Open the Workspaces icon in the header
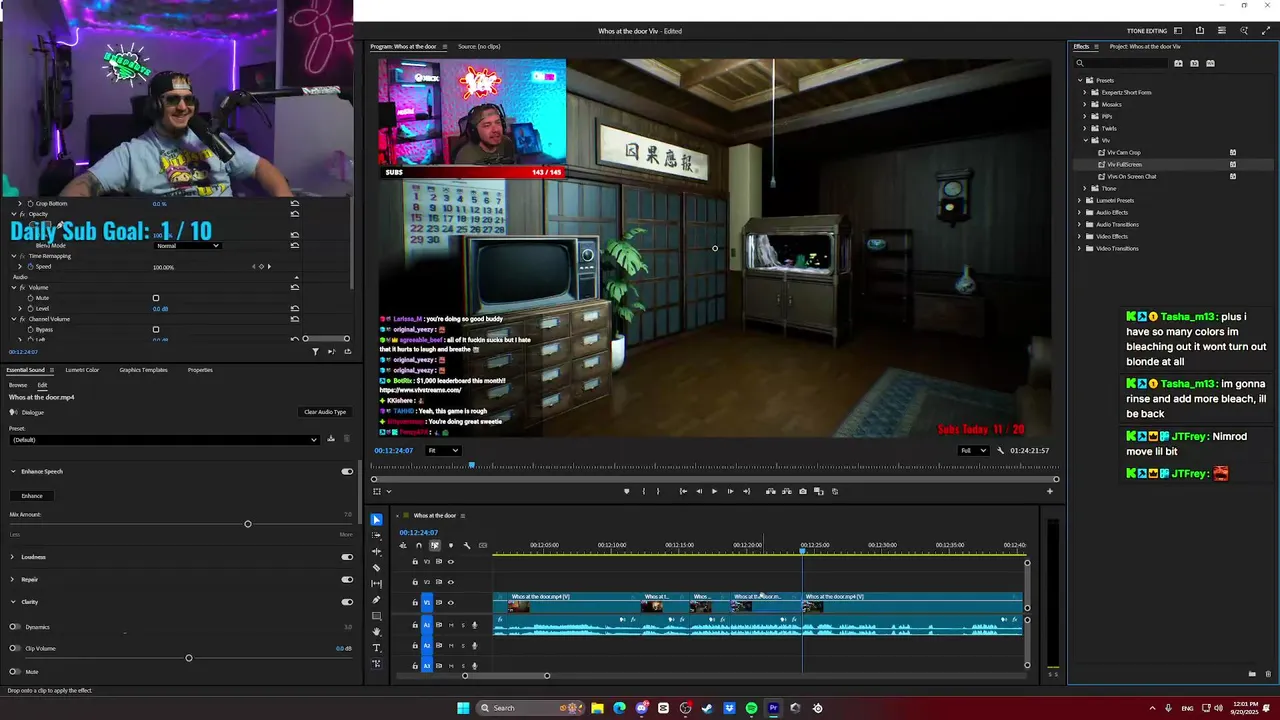 tap(1178, 31)
